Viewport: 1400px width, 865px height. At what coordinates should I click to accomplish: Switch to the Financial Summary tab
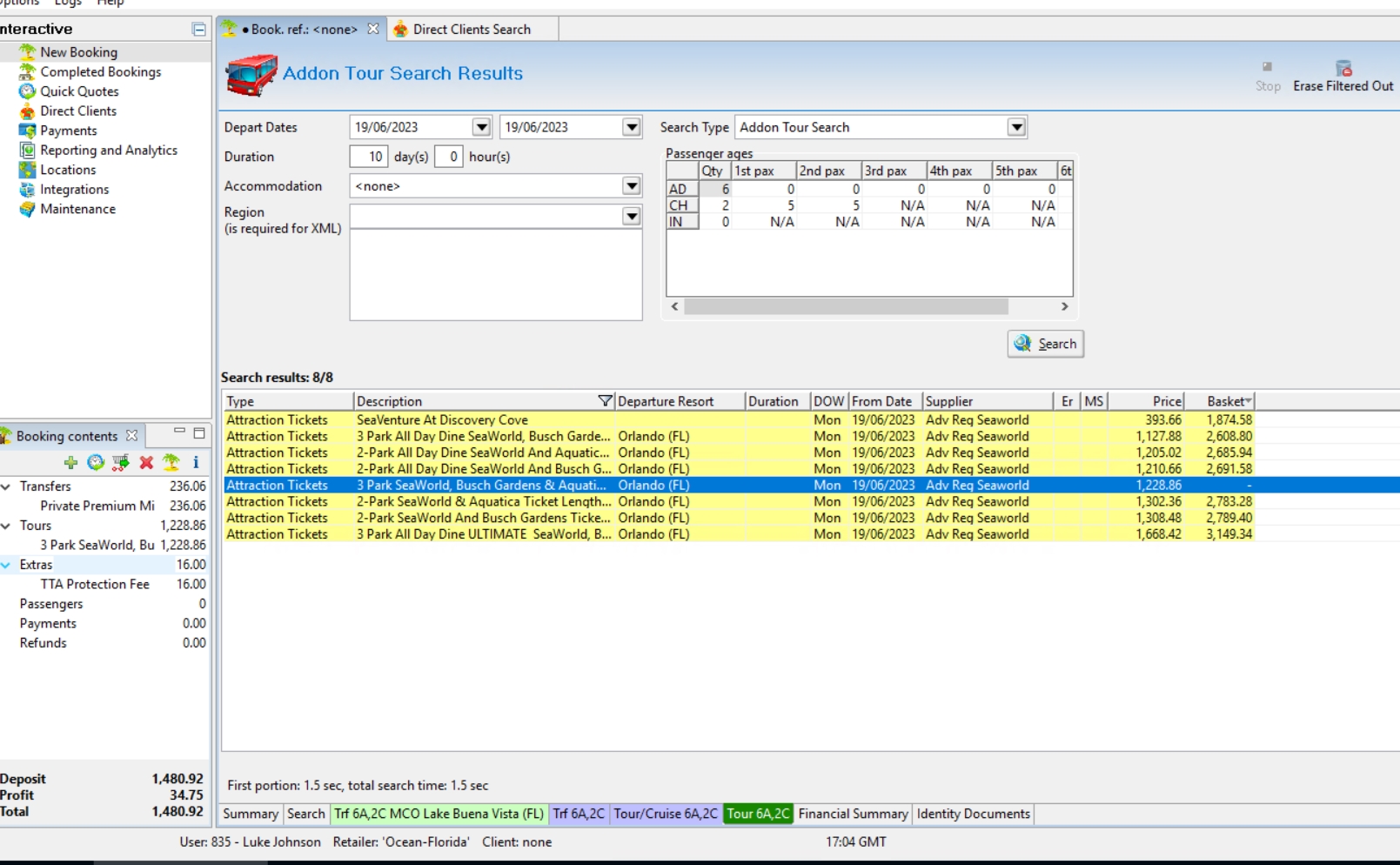pyautogui.click(x=852, y=814)
